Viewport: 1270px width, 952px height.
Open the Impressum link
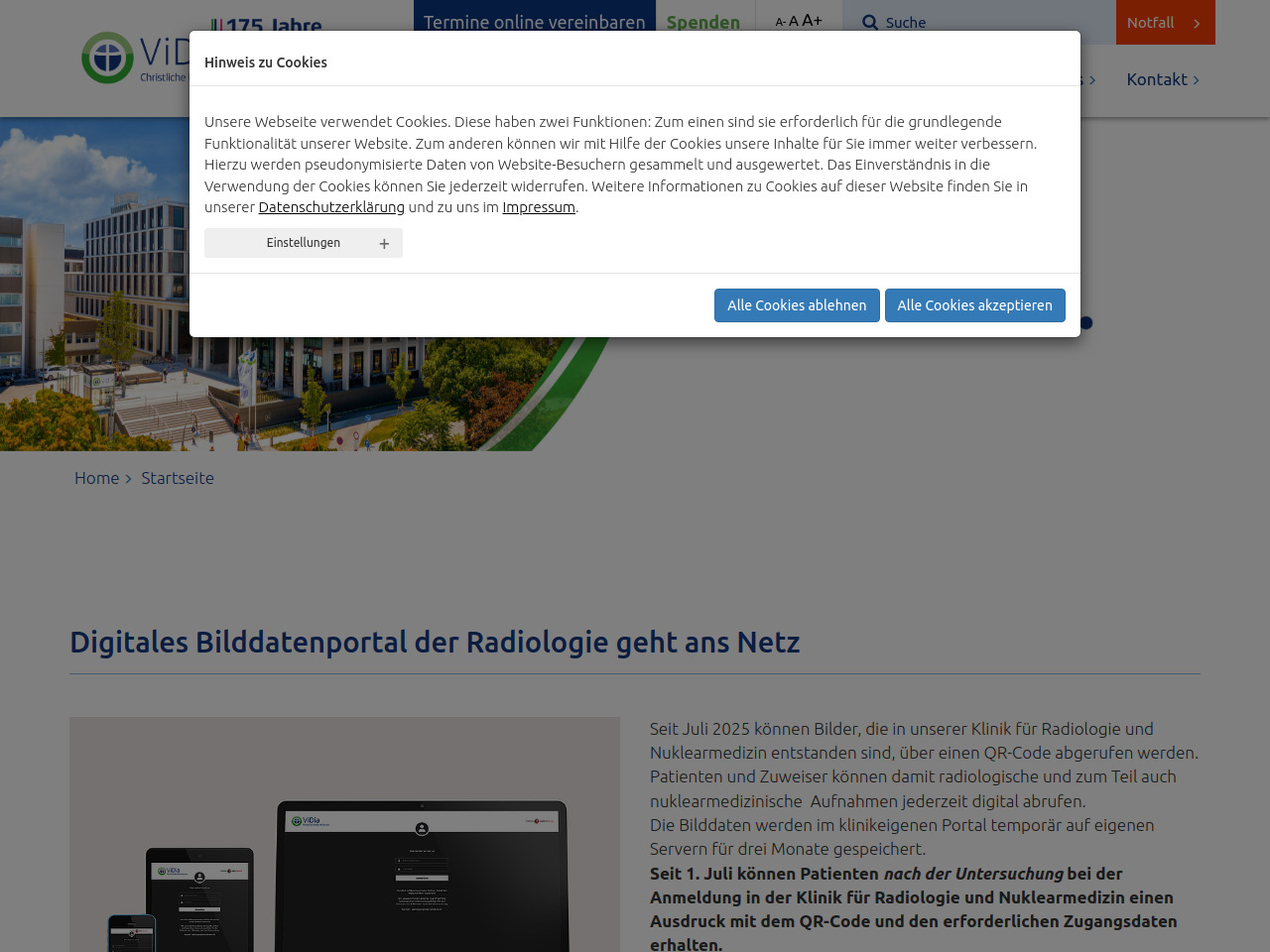point(539,207)
